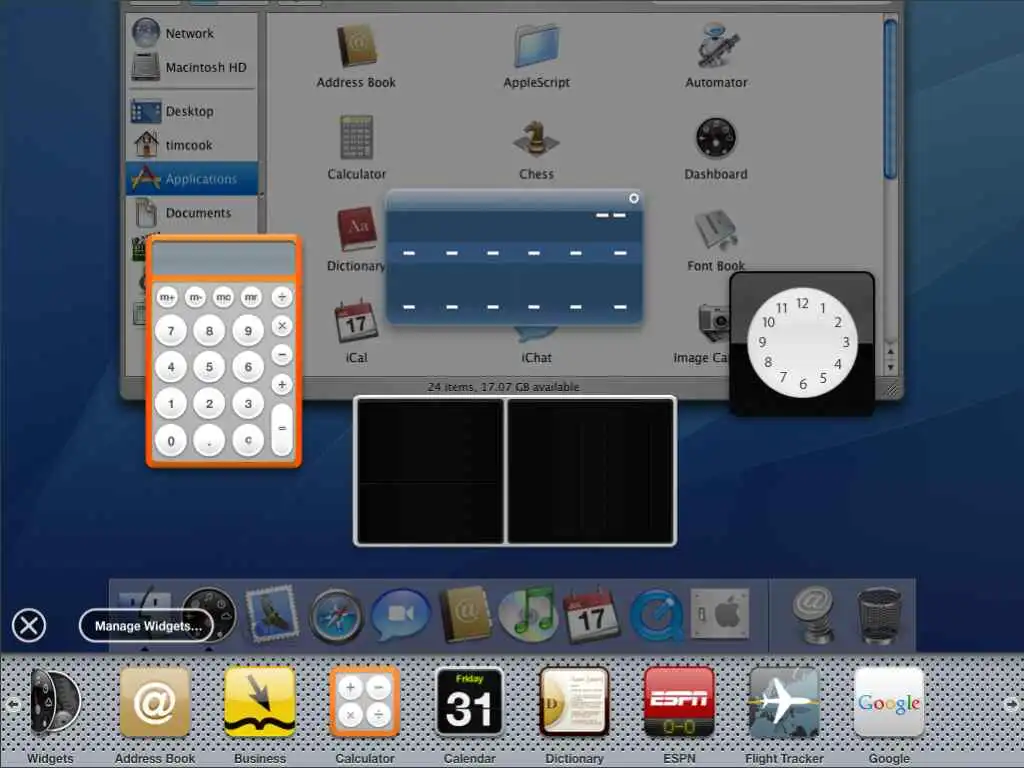
Task: Open the Dashboard icon in the Dock
Action: click(209, 615)
